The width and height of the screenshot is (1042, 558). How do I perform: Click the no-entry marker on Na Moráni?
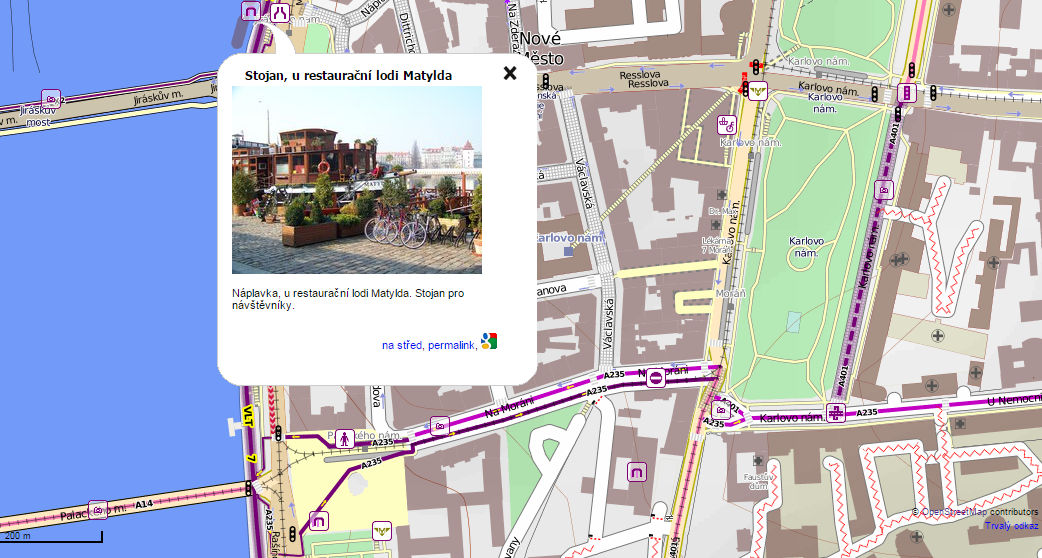click(x=655, y=377)
